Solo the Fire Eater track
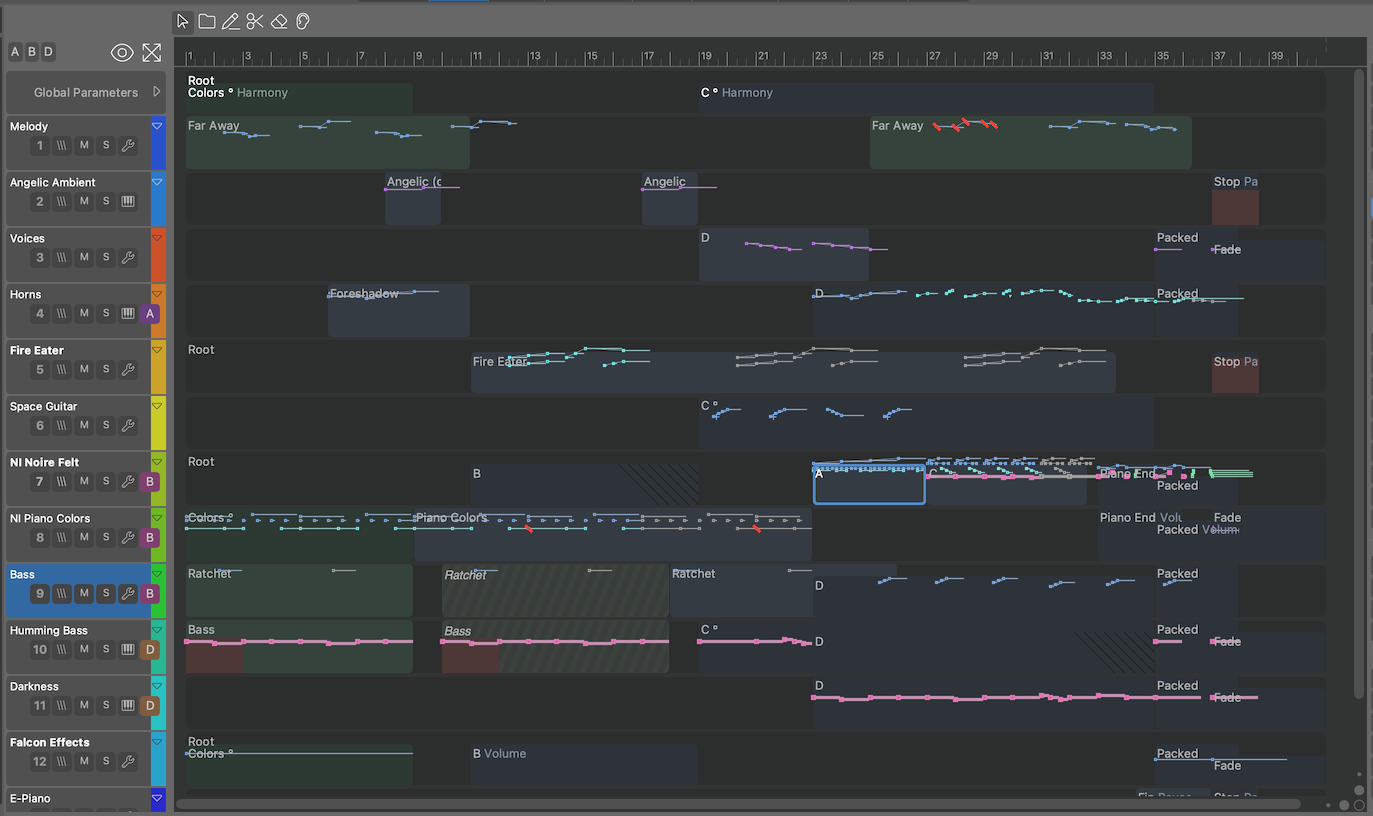The image size is (1373, 816). click(106, 370)
